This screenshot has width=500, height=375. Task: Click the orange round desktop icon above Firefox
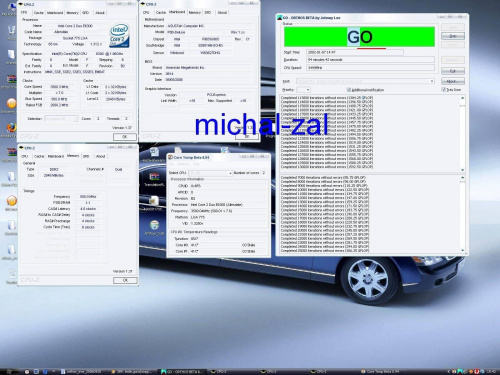pyautogui.click(x=11, y=103)
